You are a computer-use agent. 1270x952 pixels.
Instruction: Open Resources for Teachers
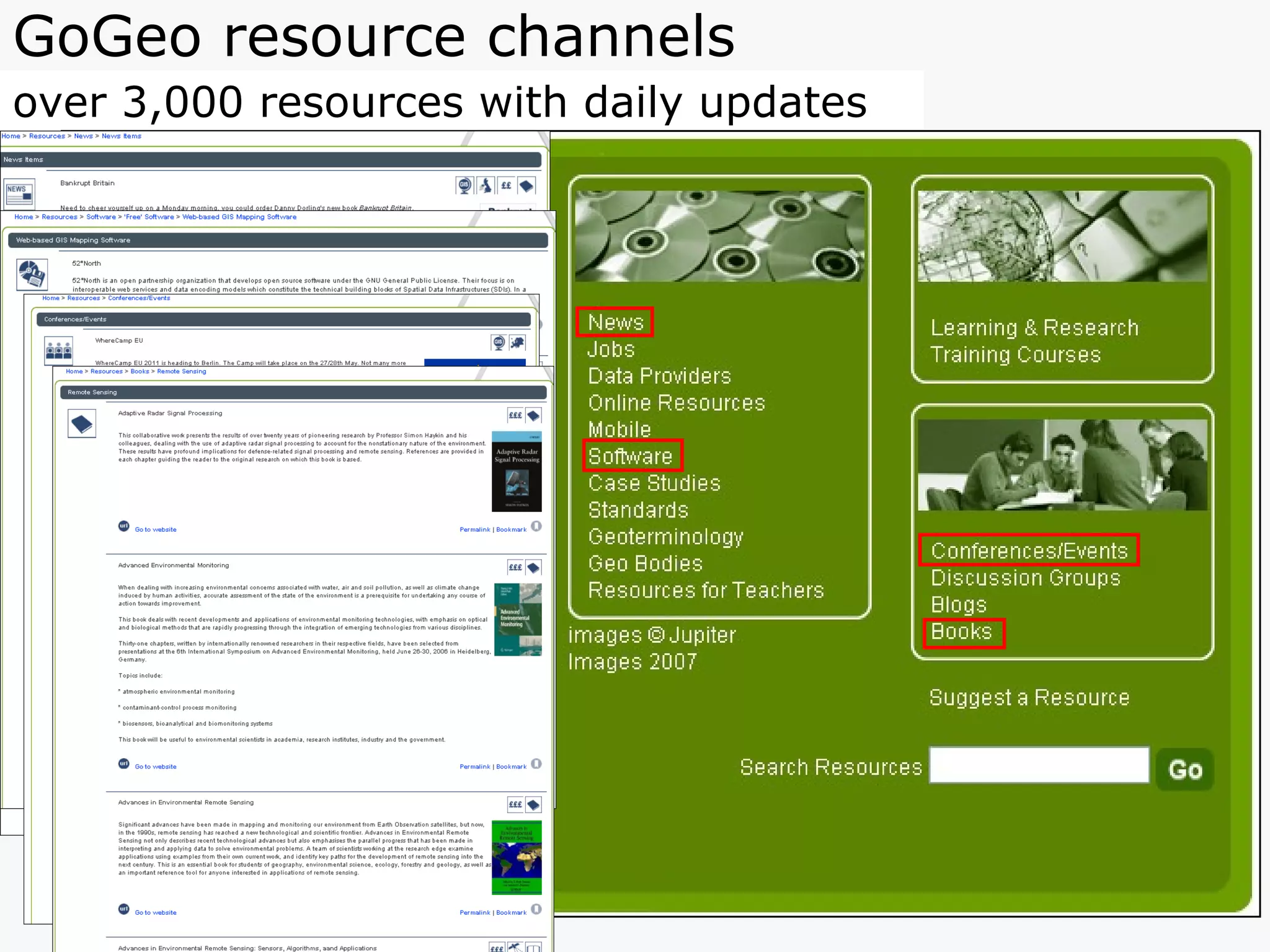point(706,590)
